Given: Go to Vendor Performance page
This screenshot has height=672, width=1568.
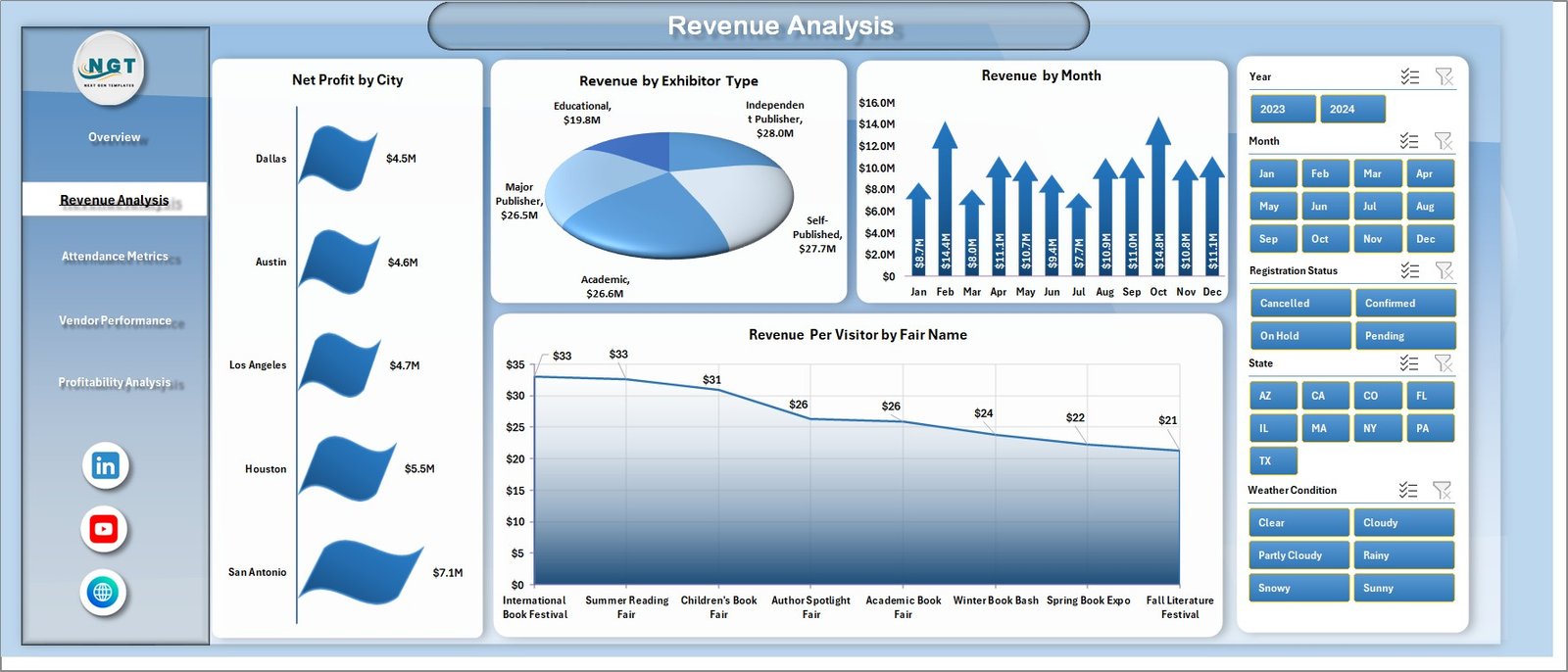Looking at the screenshot, I should pyautogui.click(x=115, y=320).
